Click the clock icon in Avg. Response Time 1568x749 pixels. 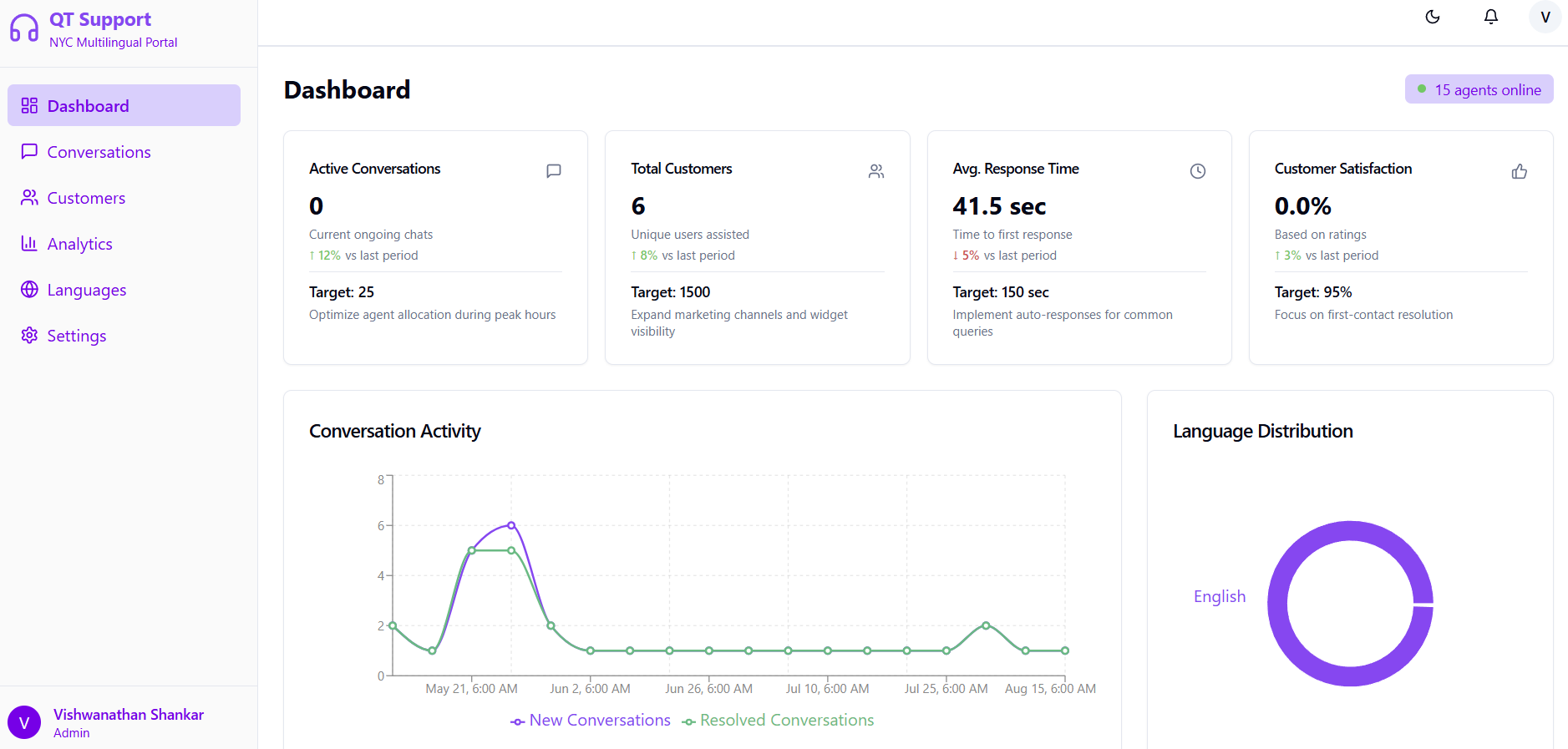[x=1197, y=171]
